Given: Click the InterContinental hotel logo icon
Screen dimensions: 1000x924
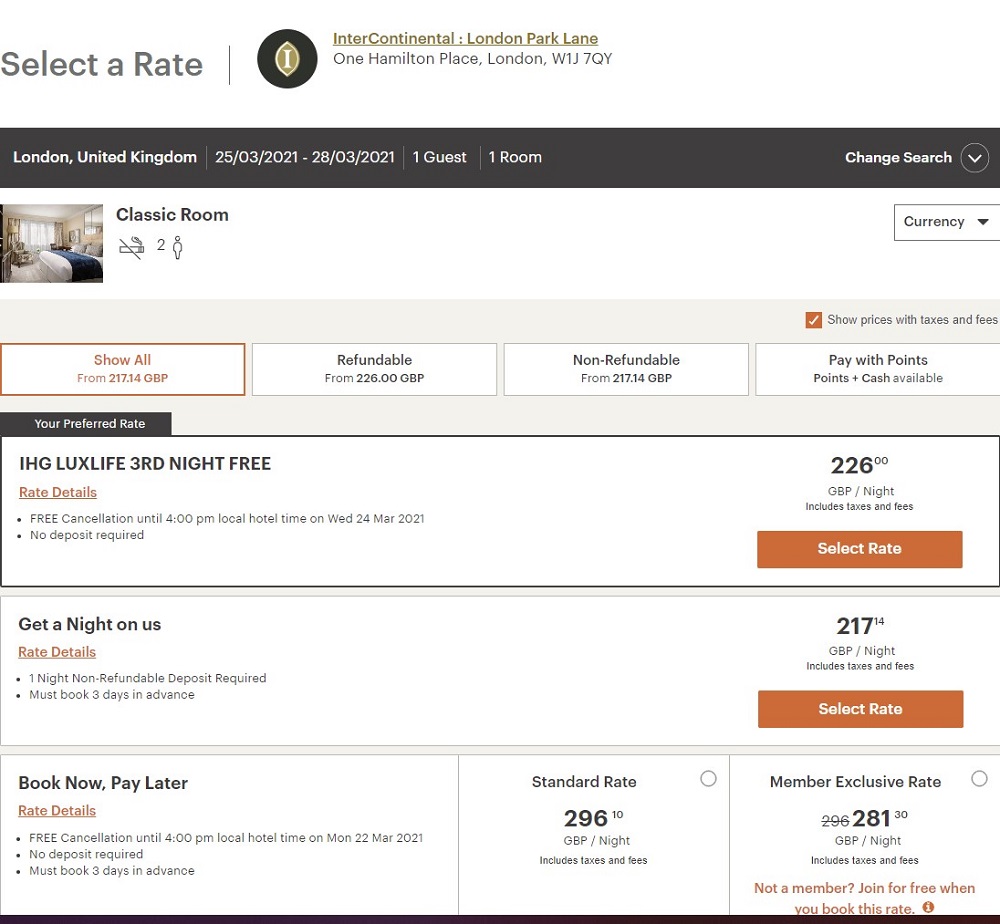Looking at the screenshot, I should point(287,59).
